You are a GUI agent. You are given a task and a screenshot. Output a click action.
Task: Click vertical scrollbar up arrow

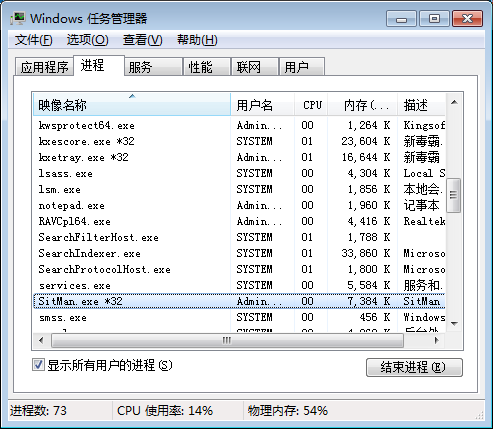click(x=454, y=102)
